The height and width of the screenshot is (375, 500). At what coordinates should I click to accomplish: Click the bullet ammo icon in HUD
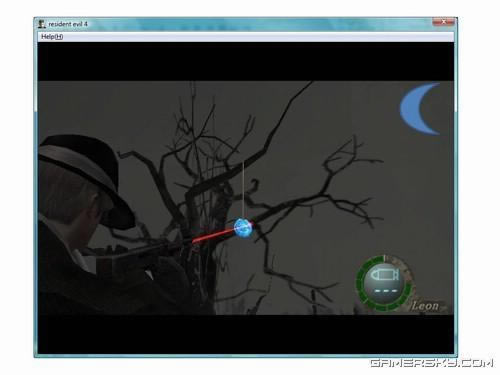(384, 275)
